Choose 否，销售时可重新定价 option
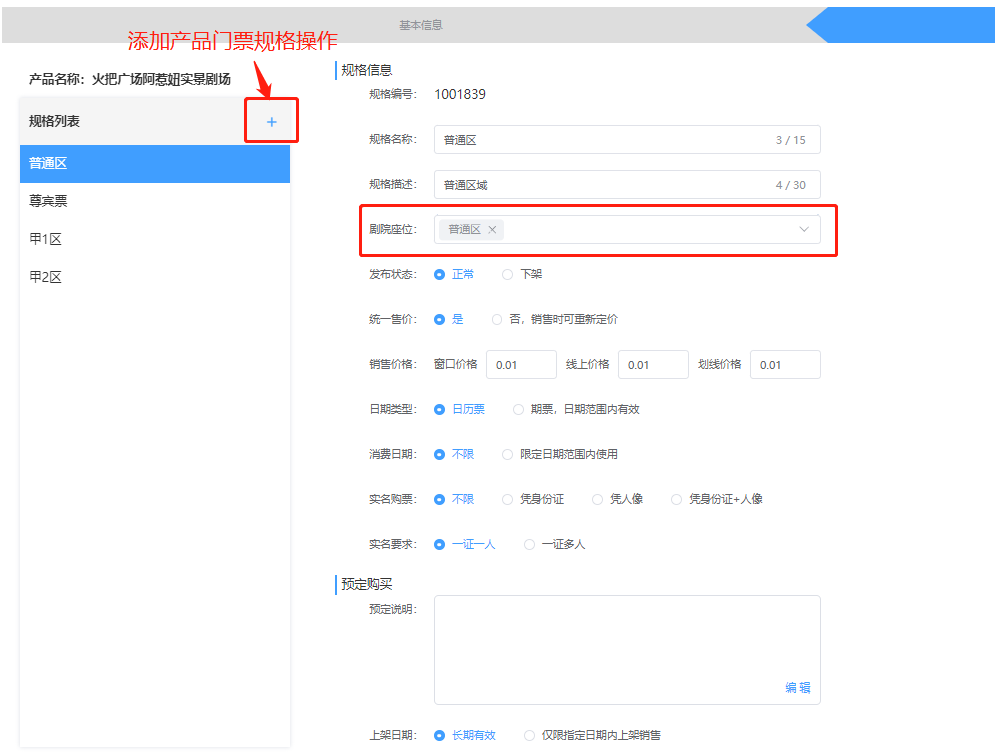This screenshot has width=995, height=755. 497,319
